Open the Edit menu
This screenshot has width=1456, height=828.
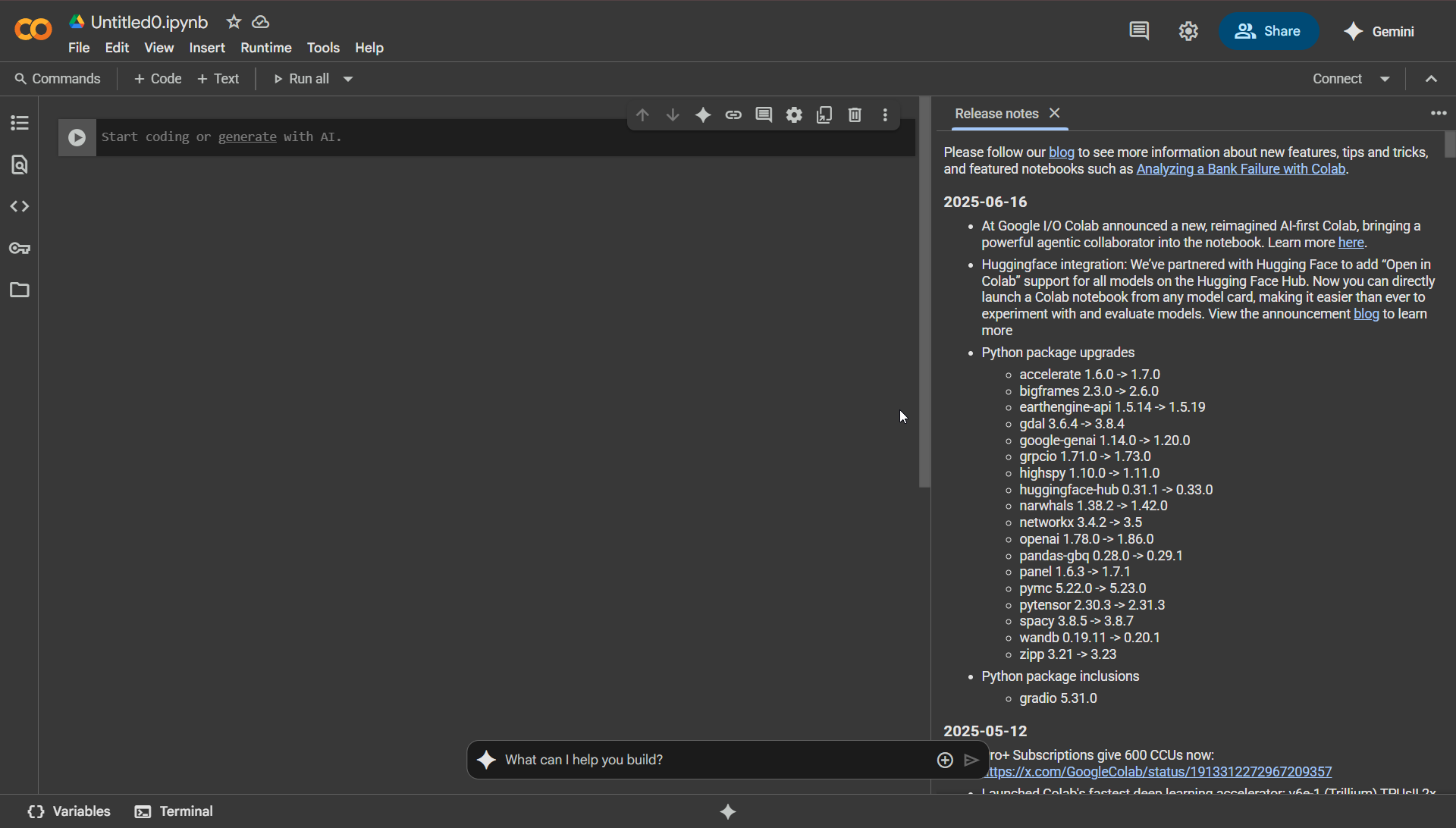coord(117,48)
